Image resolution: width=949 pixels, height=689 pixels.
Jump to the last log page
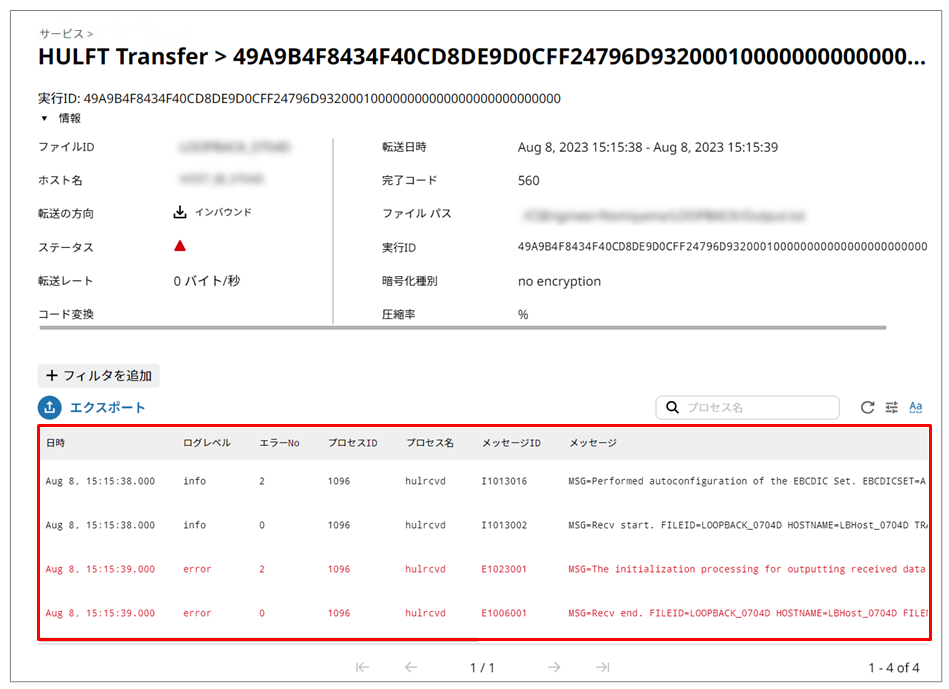tap(602, 667)
